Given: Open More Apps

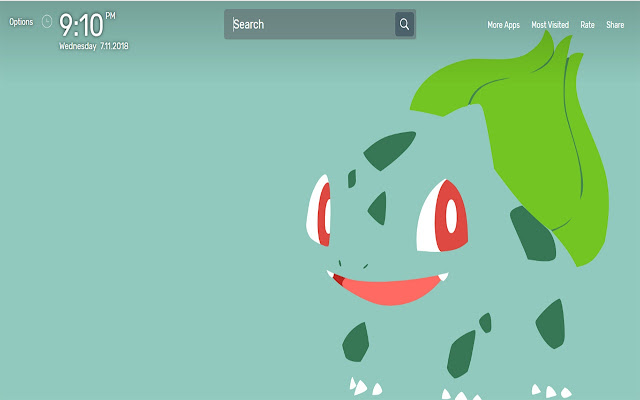Looking at the screenshot, I should point(503,25).
